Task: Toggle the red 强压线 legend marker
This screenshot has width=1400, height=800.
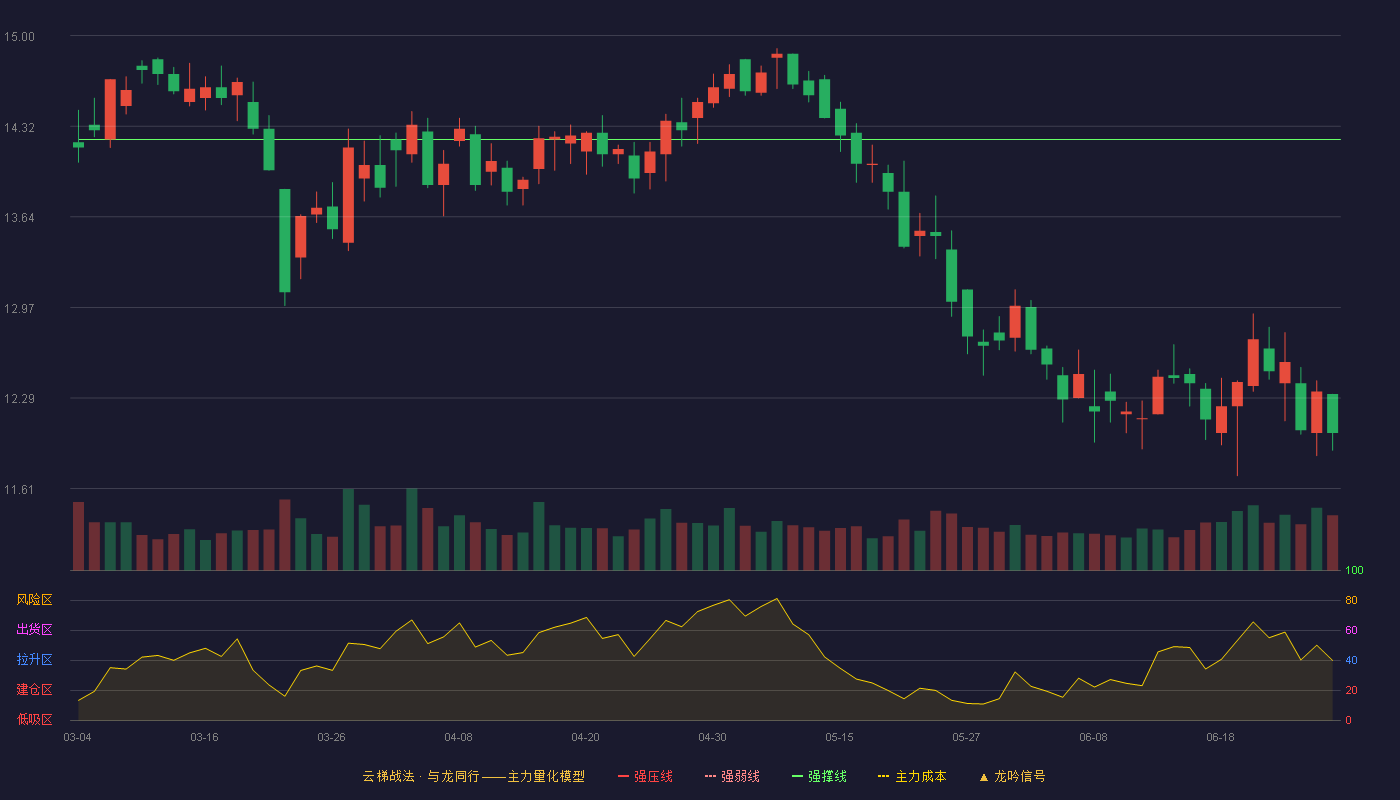Action: [624, 776]
